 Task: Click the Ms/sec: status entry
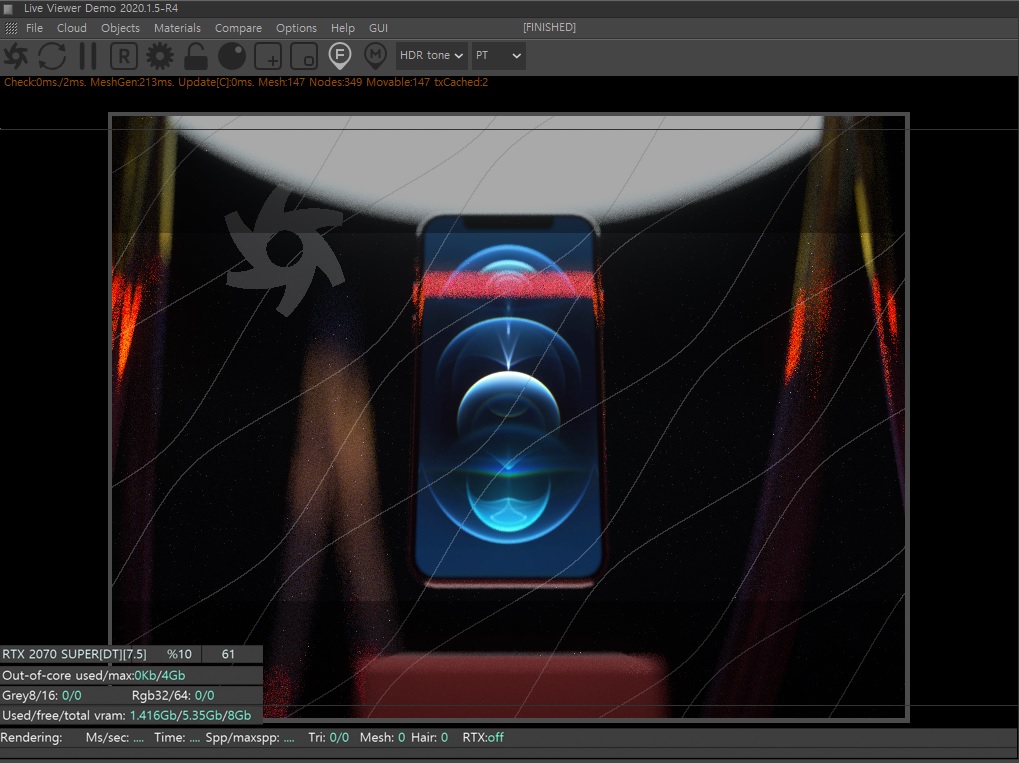[x=114, y=738]
